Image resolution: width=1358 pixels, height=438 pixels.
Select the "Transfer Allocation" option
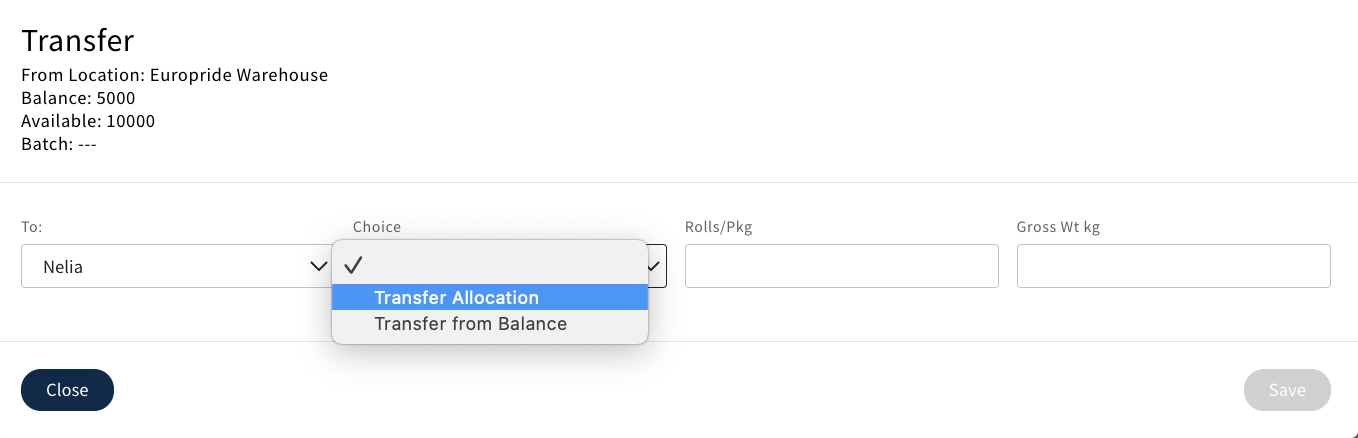click(456, 297)
